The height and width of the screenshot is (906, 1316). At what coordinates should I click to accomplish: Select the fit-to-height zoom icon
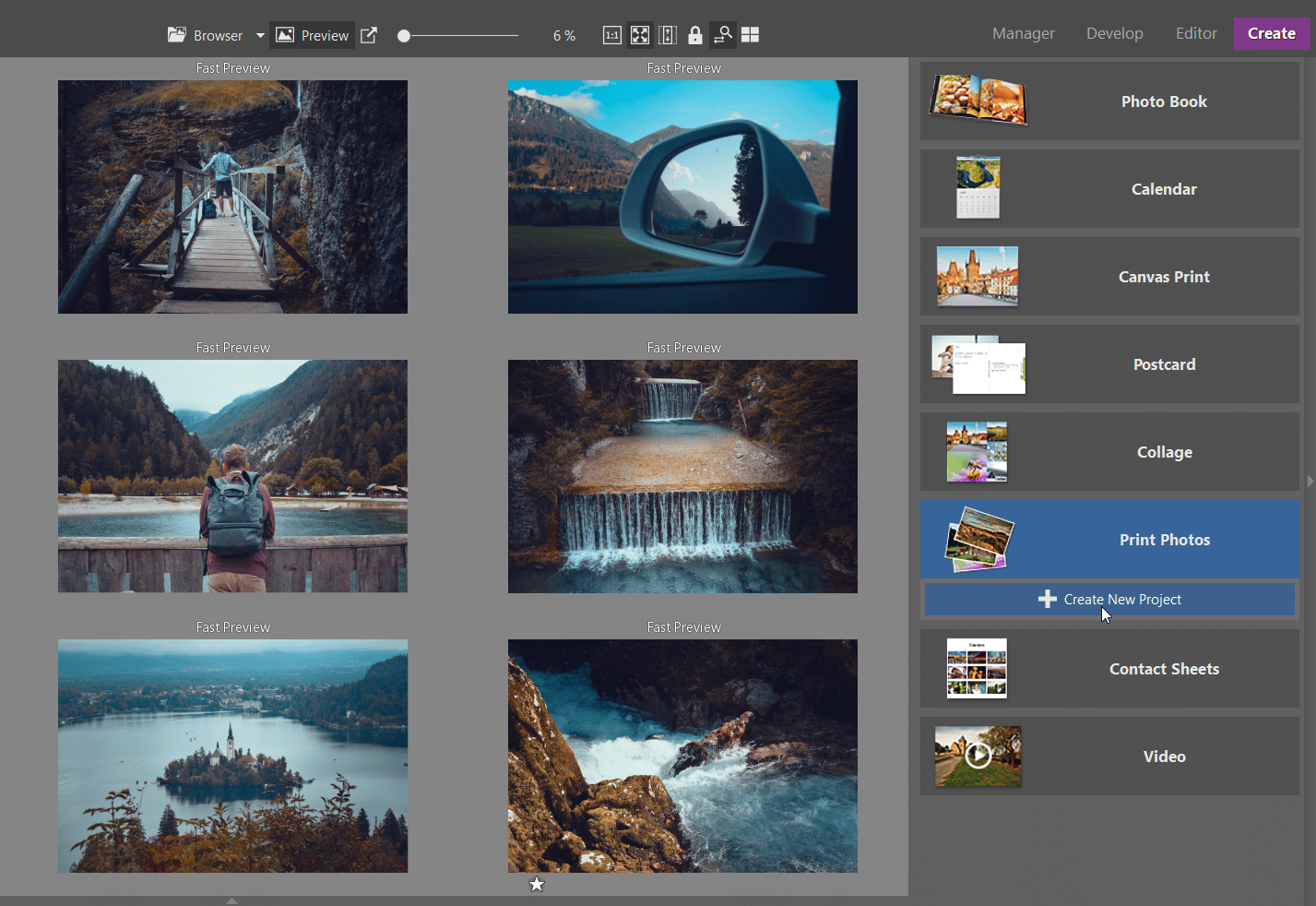(667, 34)
